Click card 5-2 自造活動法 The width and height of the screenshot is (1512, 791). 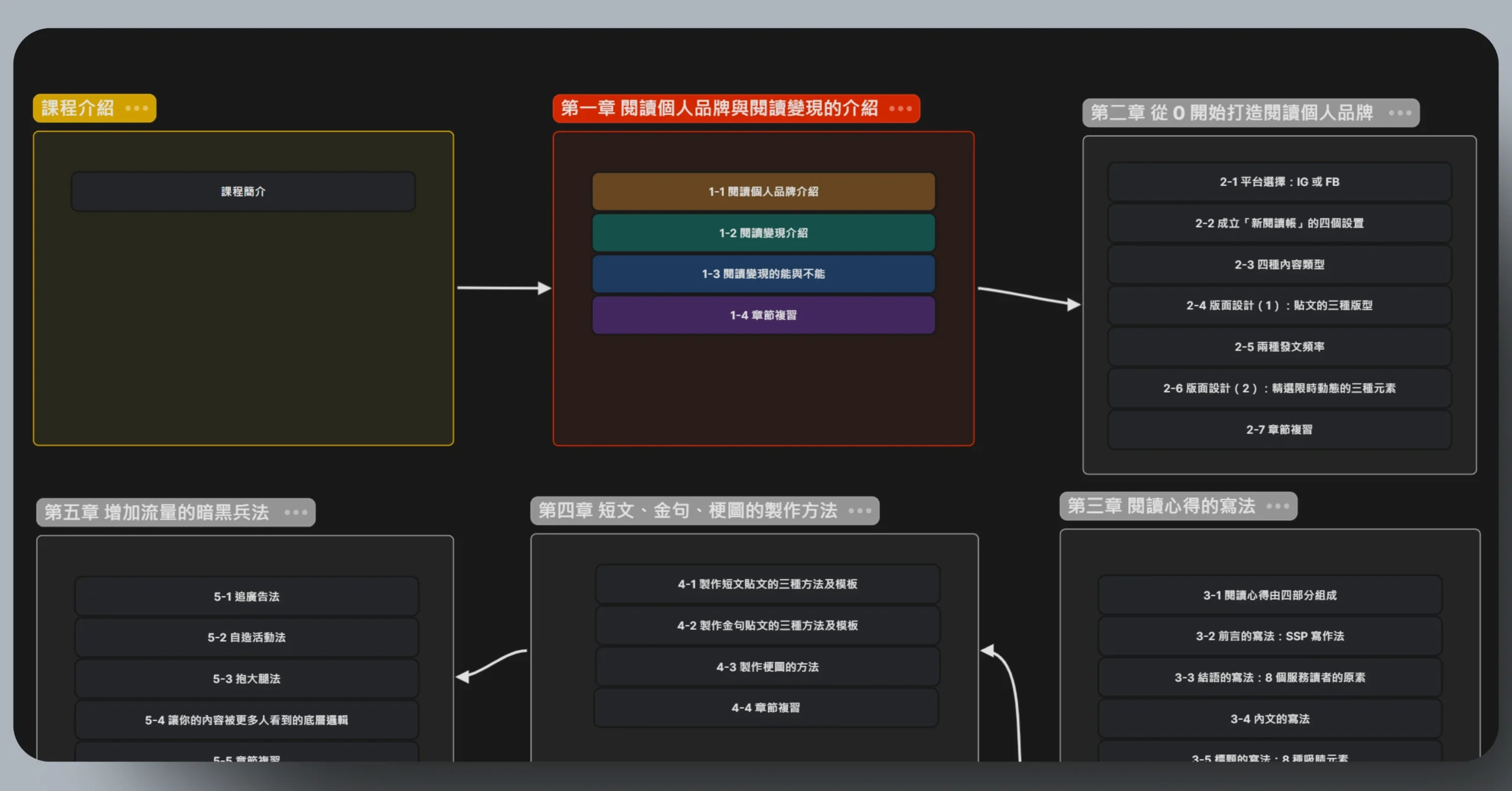pos(246,637)
